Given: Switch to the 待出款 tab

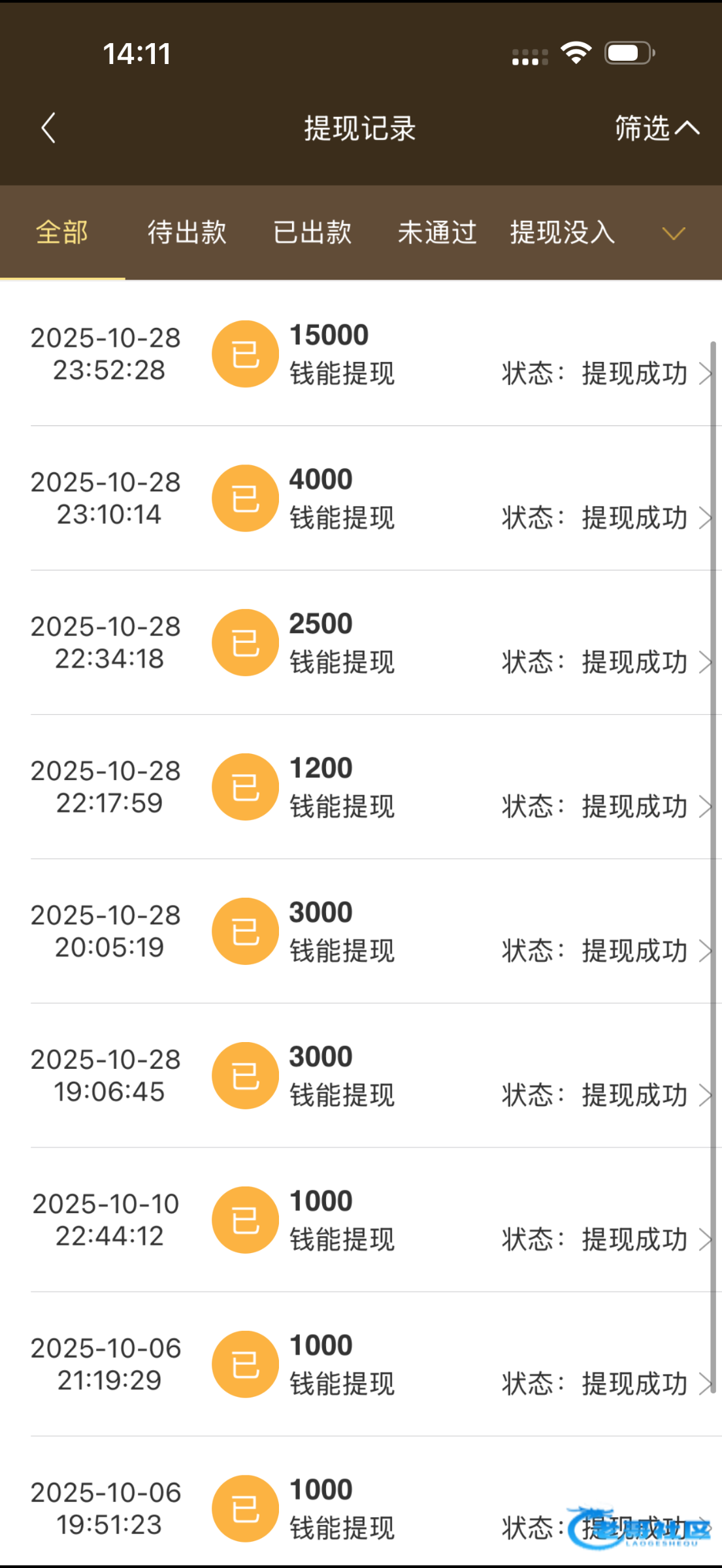Looking at the screenshot, I should (187, 233).
